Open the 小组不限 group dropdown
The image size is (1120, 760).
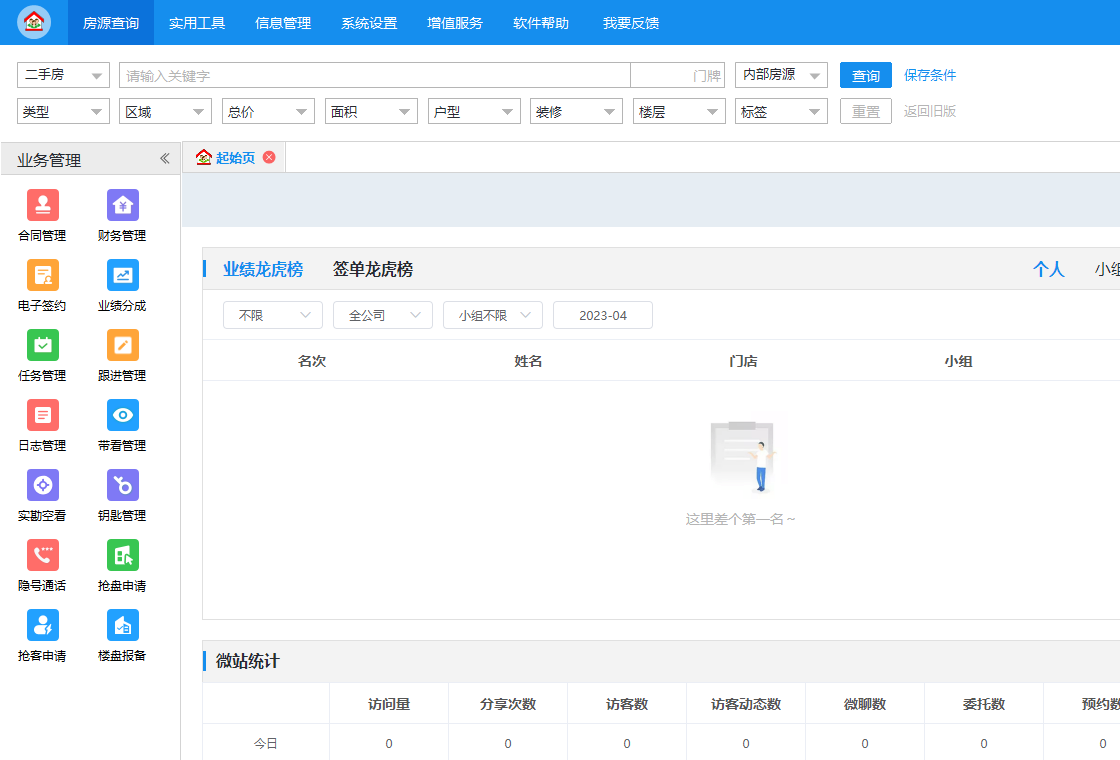(x=493, y=315)
